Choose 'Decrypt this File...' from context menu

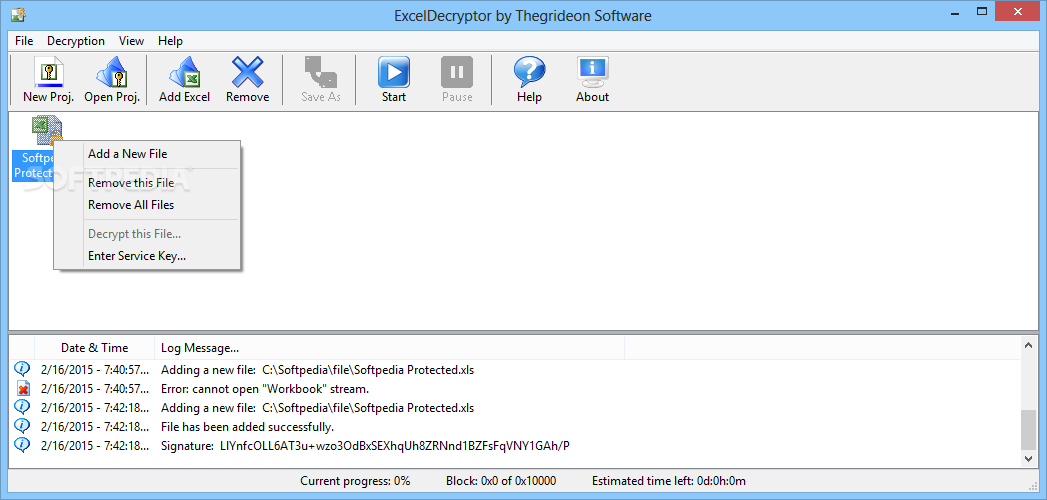147,234
